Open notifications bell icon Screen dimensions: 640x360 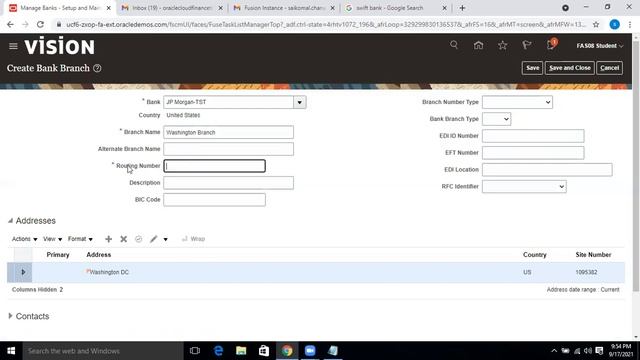(551, 44)
